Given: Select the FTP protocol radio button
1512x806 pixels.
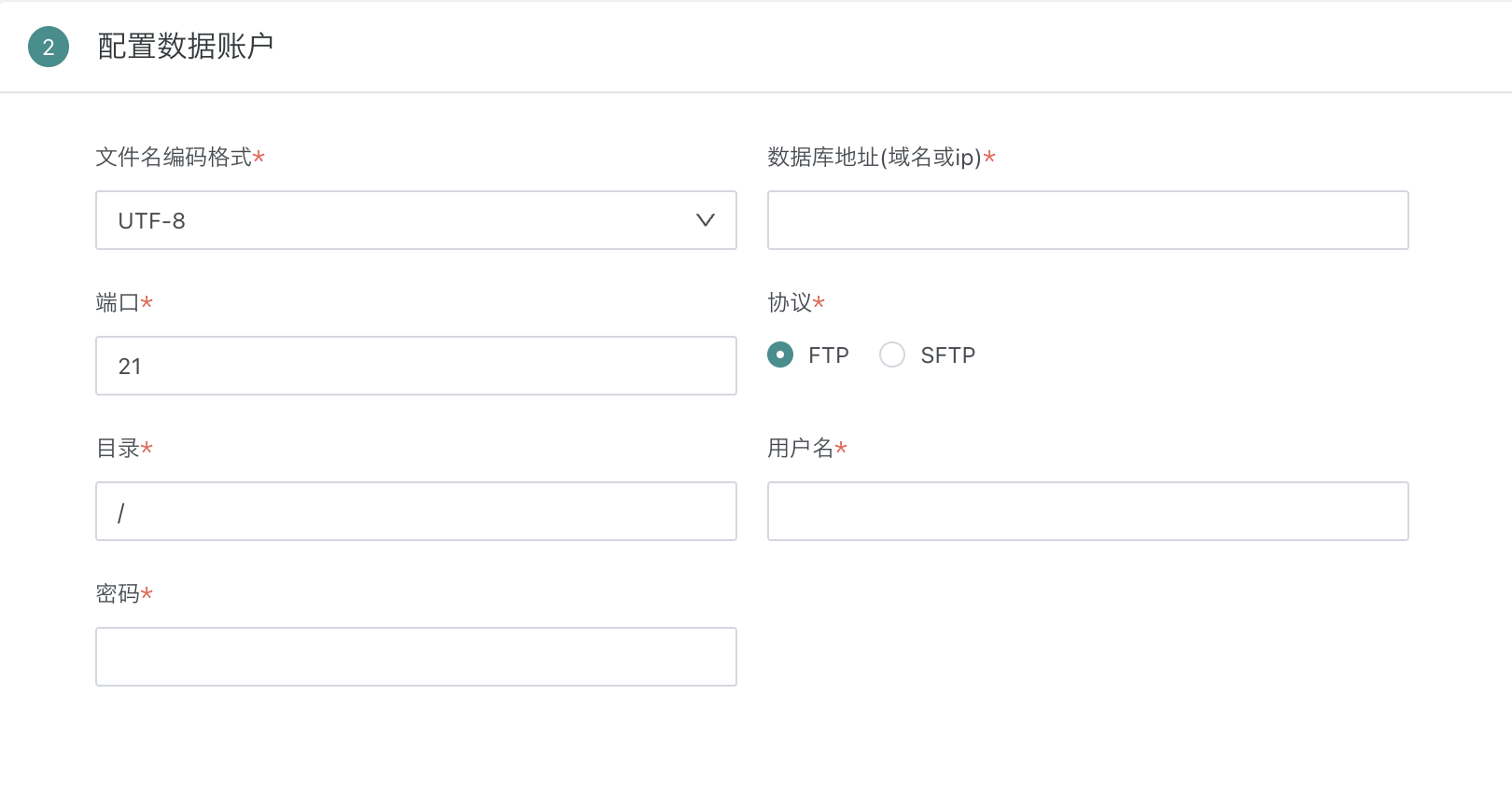Looking at the screenshot, I should click(x=780, y=354).
